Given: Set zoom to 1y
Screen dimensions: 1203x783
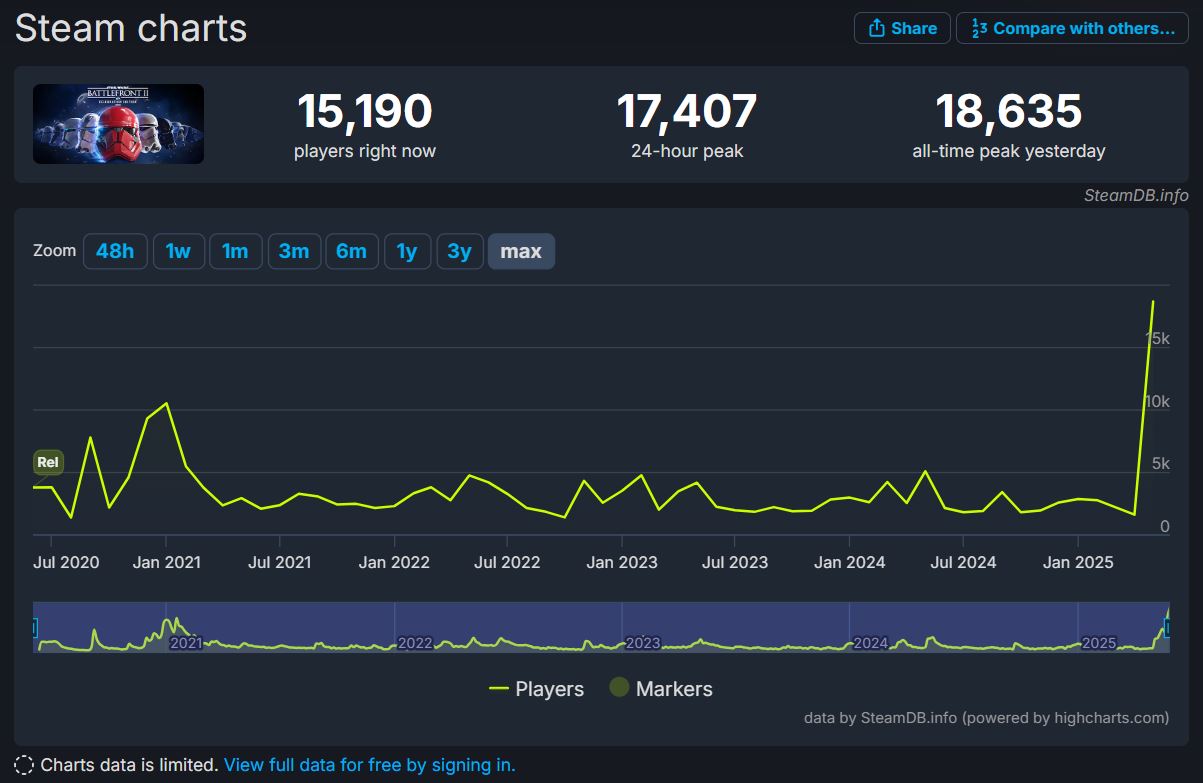Looking at the screenshot, I should click(407, 251).
